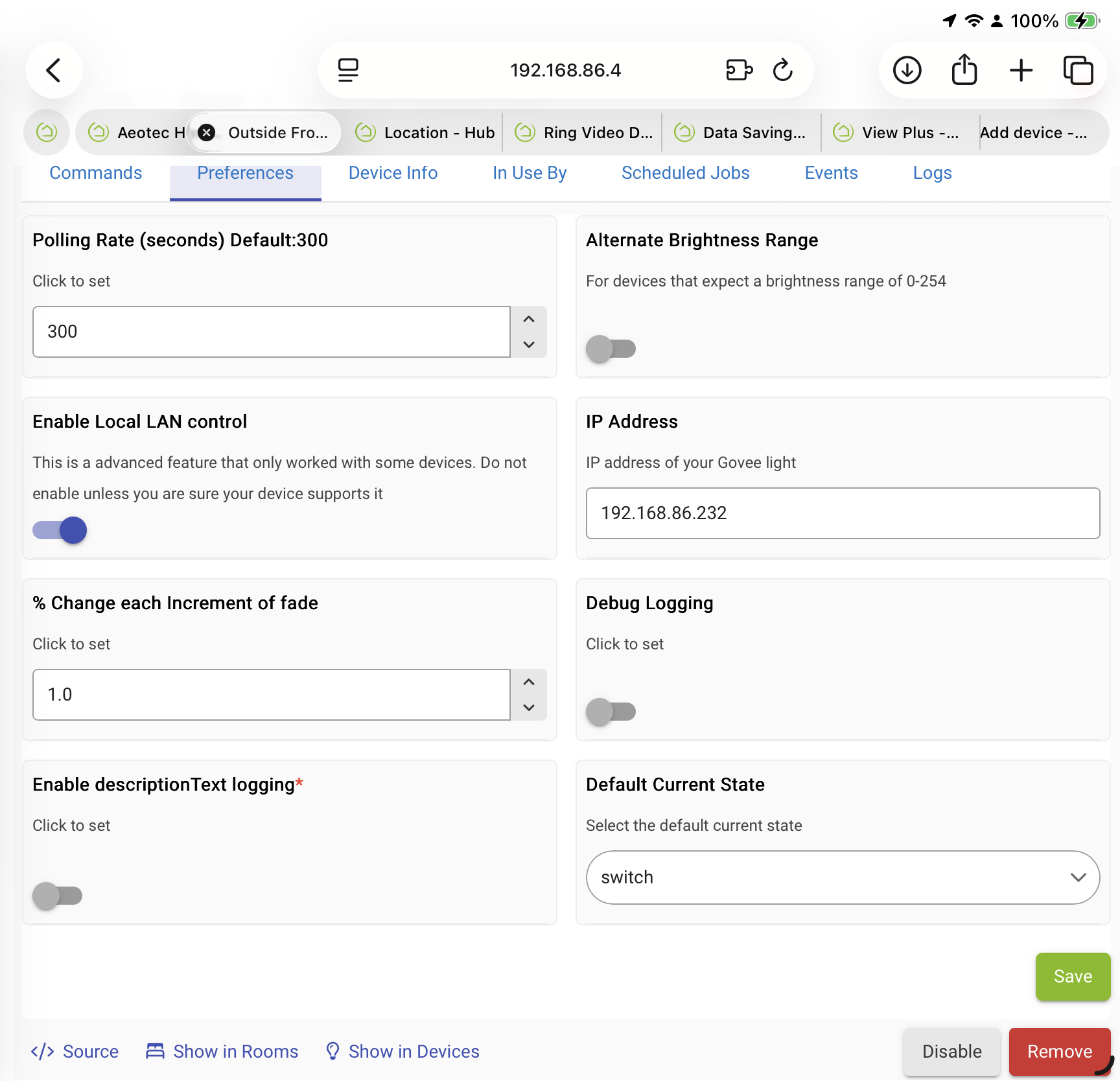Screen dimensions: 1120x1081
Task: Switch to the Device Info tab
Action: (x=393, y=173)
